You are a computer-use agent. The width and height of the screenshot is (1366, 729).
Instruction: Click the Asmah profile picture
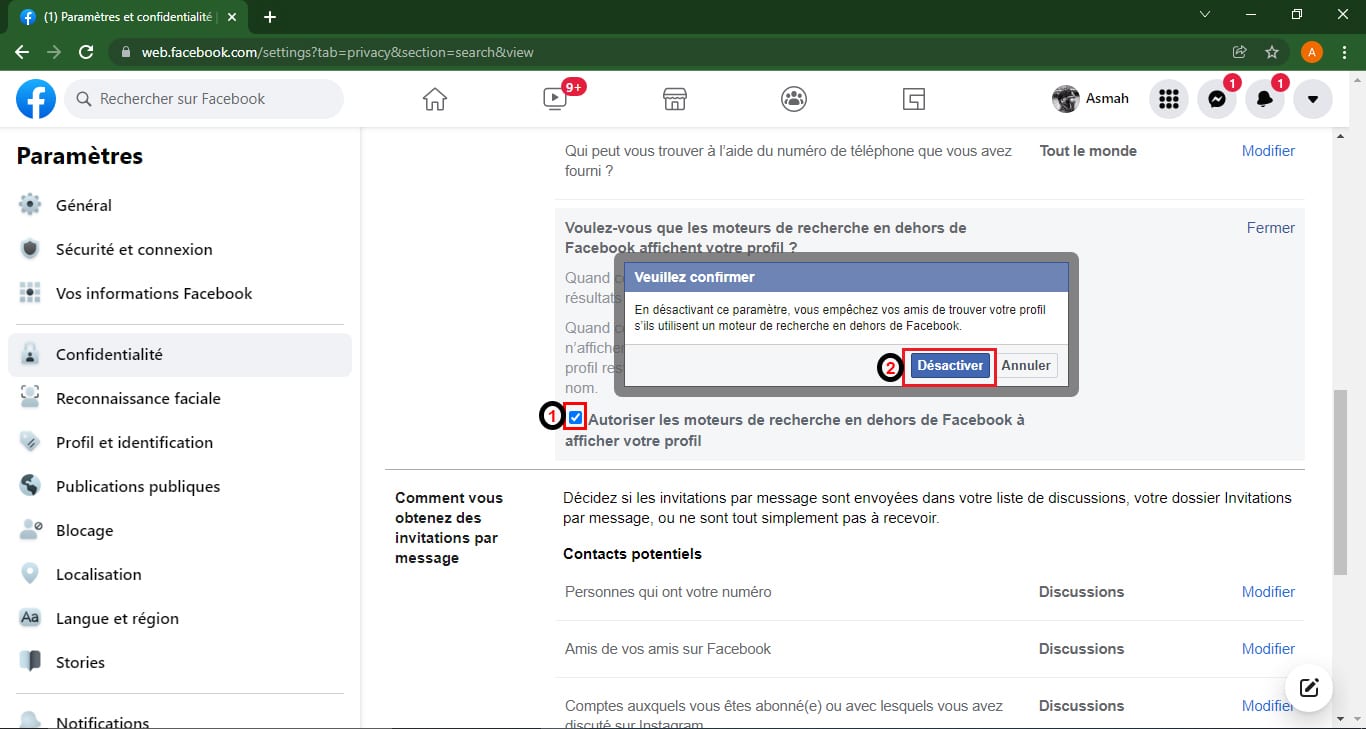point(1066,99)
